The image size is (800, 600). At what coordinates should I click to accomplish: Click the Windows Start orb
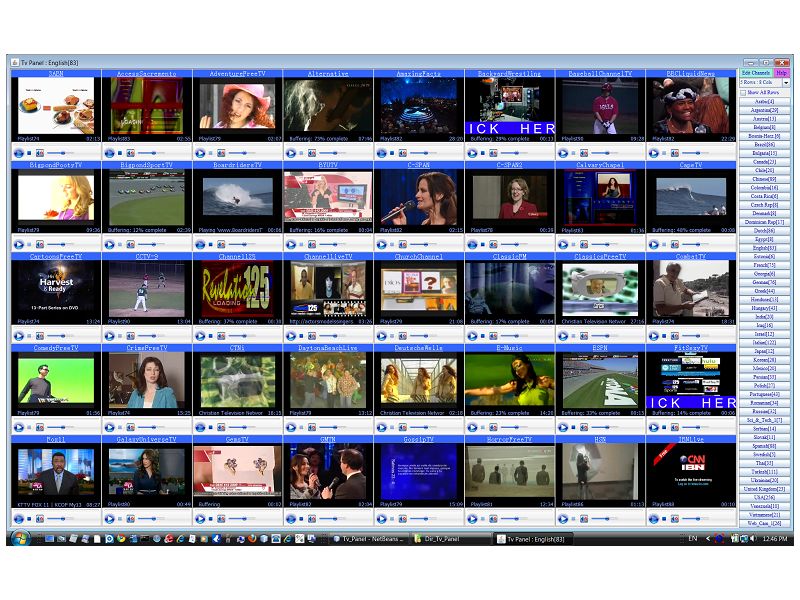coord(19,538)
